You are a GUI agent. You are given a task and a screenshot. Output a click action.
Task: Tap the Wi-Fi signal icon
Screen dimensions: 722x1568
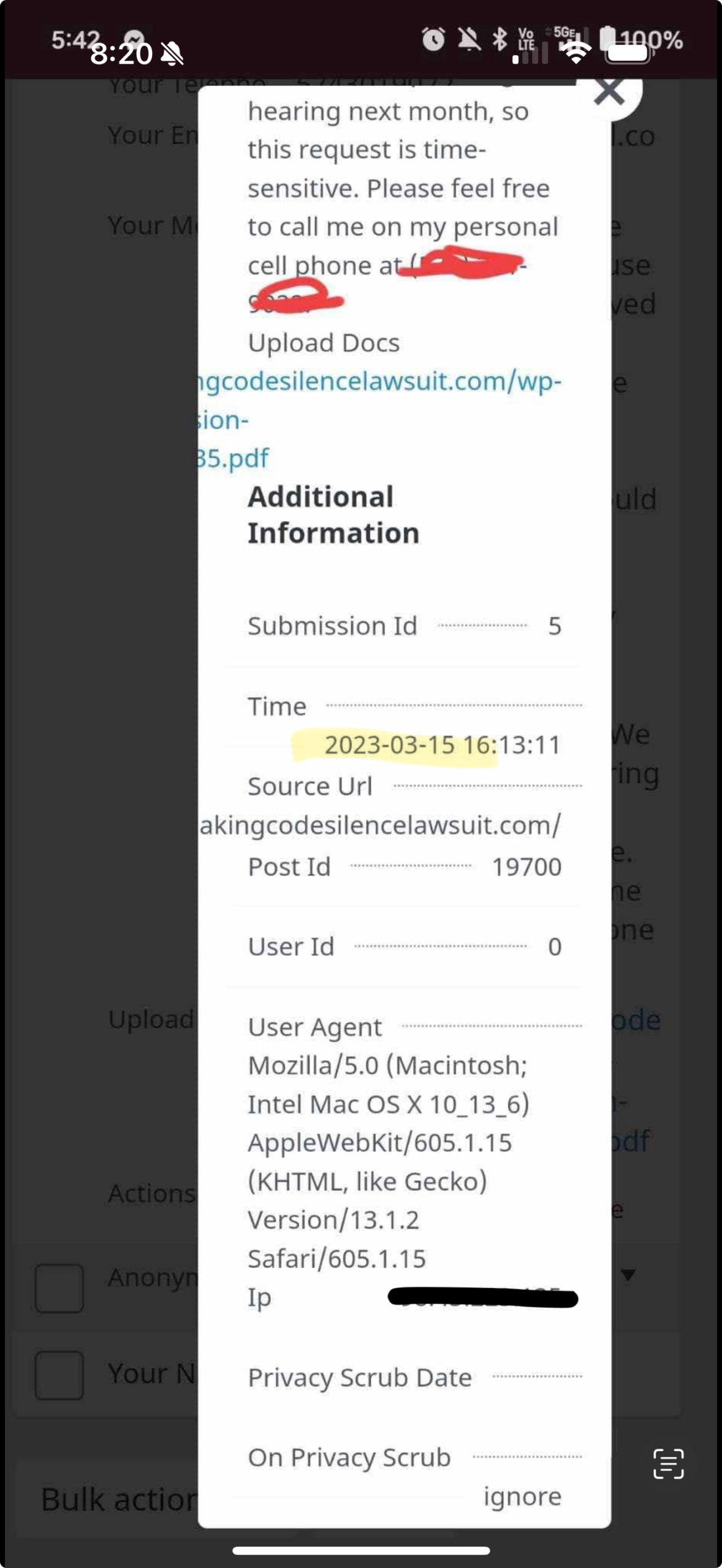point(575,53)
